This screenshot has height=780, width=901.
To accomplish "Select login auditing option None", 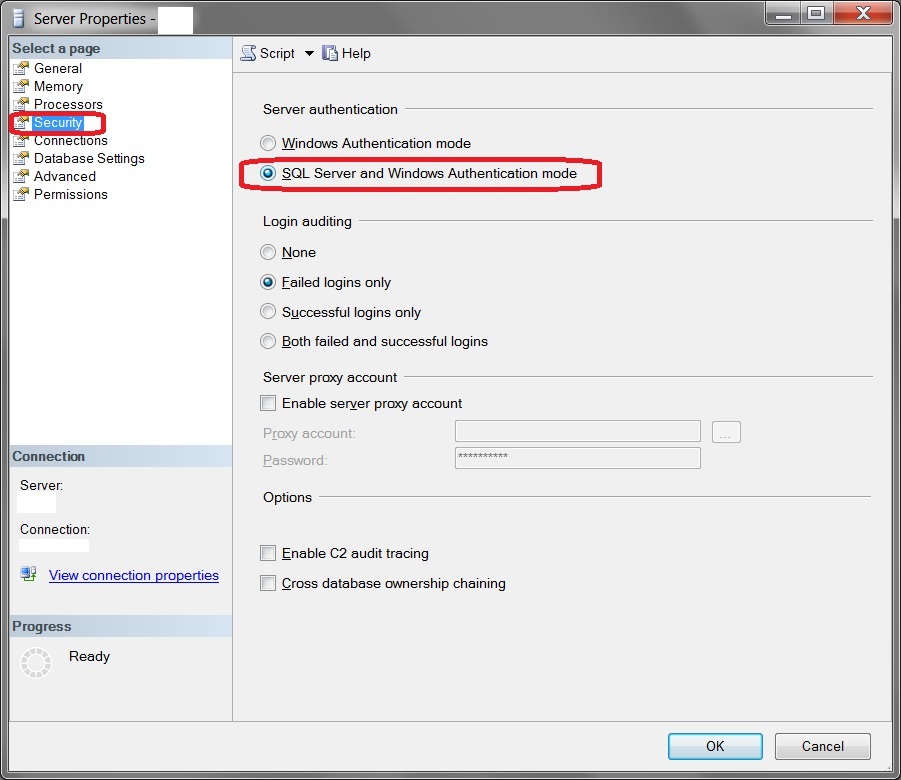I will 268,253.
